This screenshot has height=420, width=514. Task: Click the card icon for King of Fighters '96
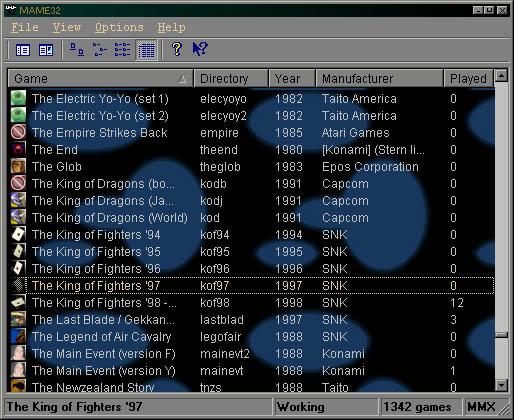coord(18,268)
